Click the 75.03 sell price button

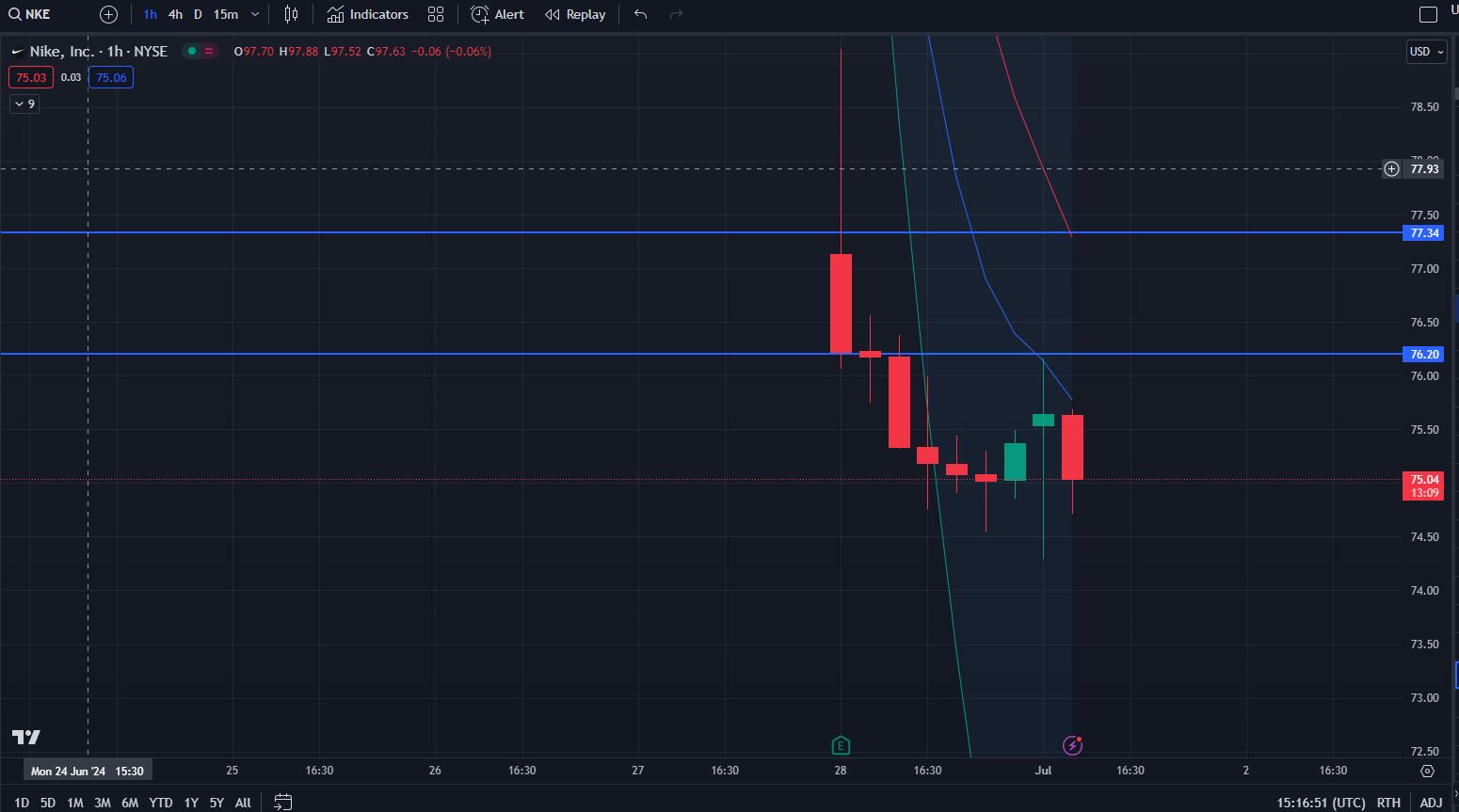[31, 77]
